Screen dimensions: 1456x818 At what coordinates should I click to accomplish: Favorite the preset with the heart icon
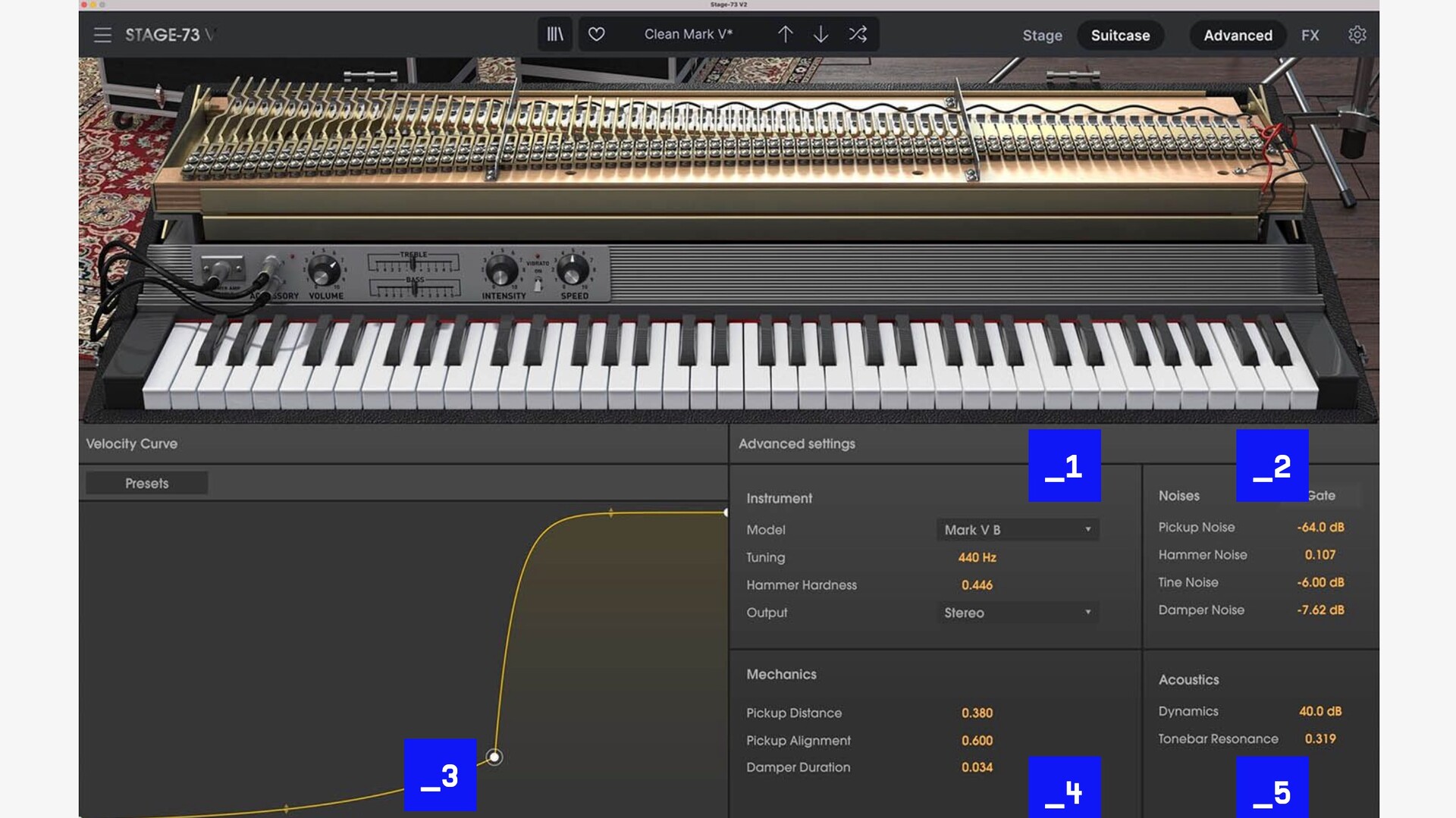(x=597, y=34)
